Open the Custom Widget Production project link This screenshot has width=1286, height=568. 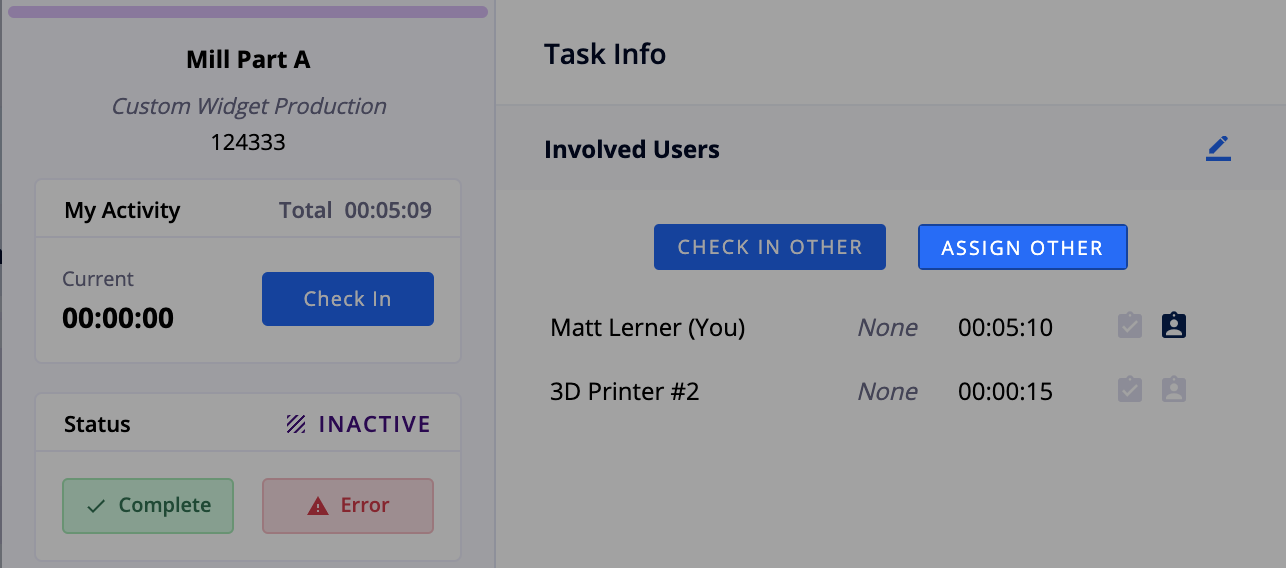pyautogui.click(x=248, y=106)
